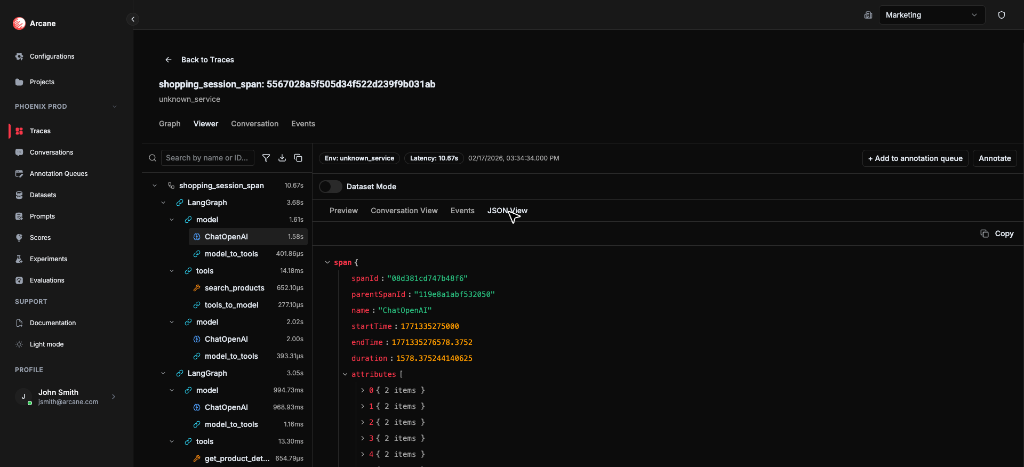Collapse the LangGraph node with 3.68s
This screenshot has height=467, width=1024.
pyautogui.click(x=163, y=202)
